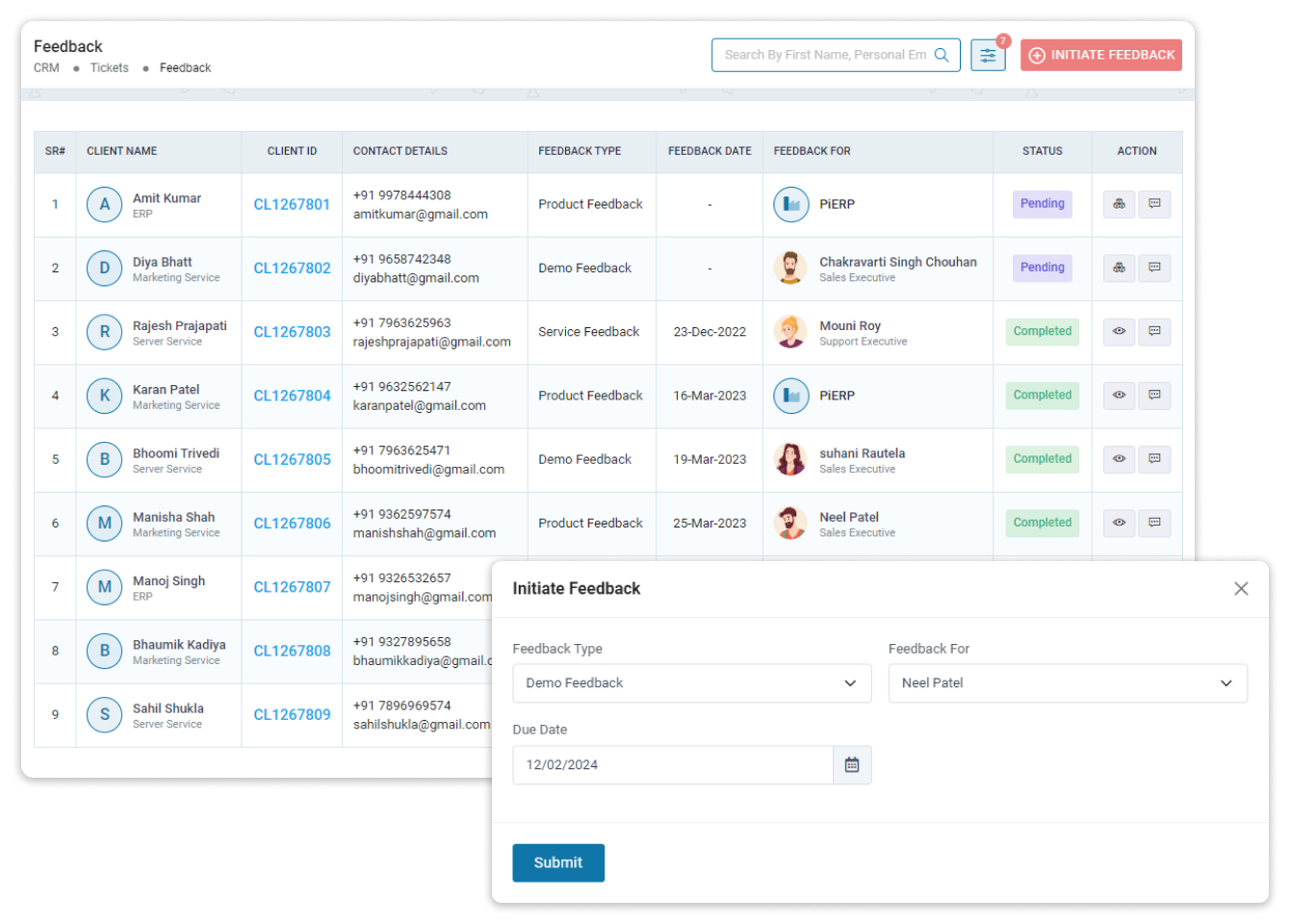Screen dimensions: 1290x924
Task: Click the calendar icon in the Due Date field
Action: pos(851,764)
